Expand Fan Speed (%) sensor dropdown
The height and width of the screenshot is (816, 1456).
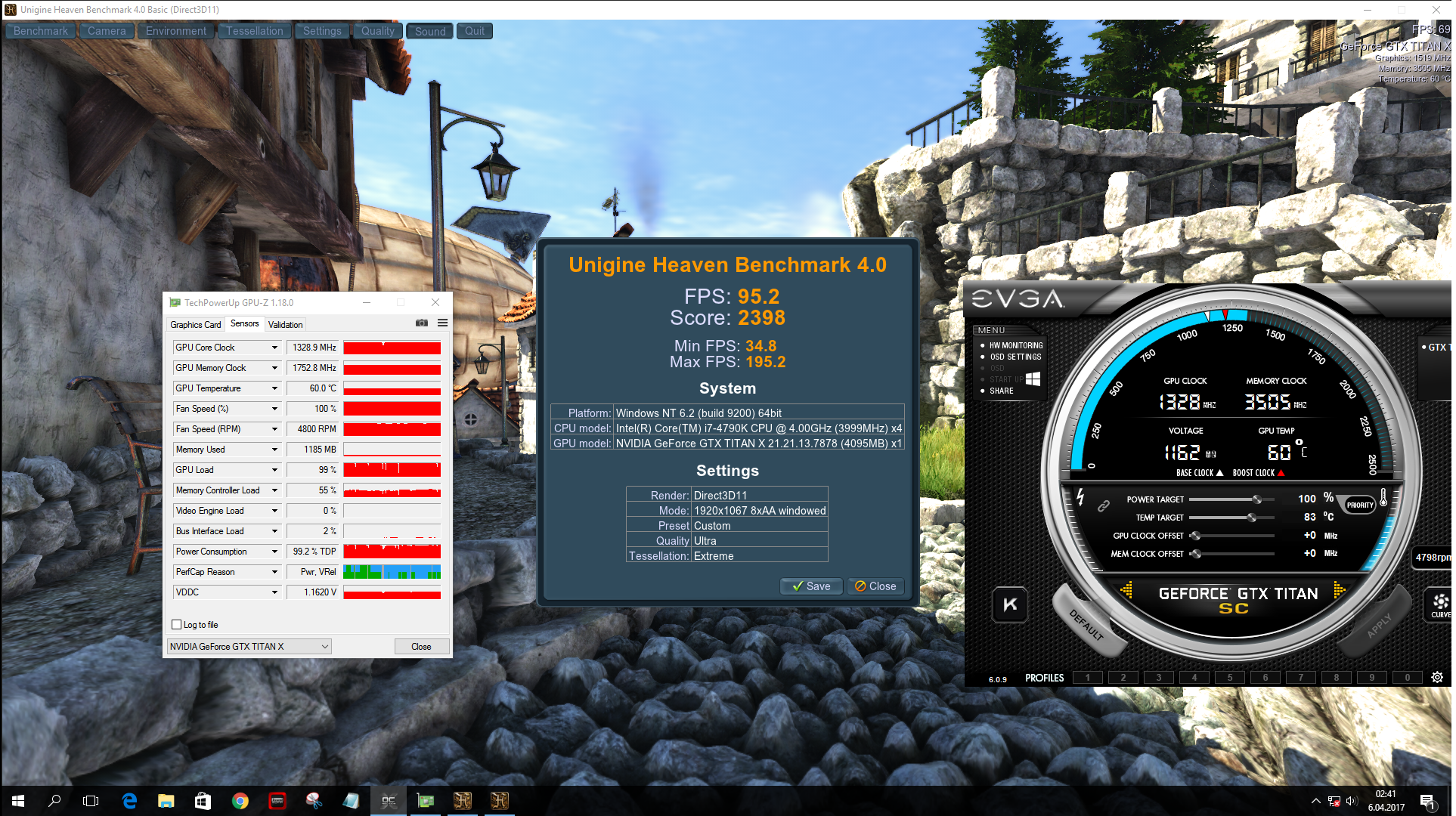275,409
